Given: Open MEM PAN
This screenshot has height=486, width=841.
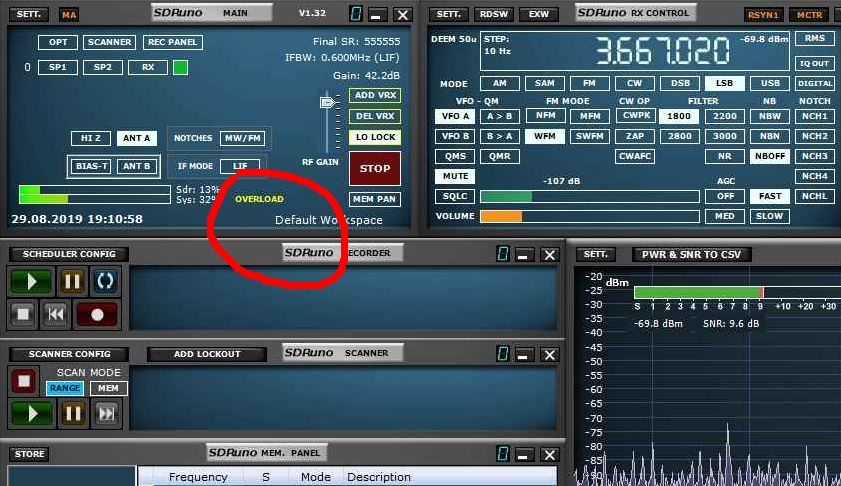Looking at the screenshot, I should coord(374,199).
